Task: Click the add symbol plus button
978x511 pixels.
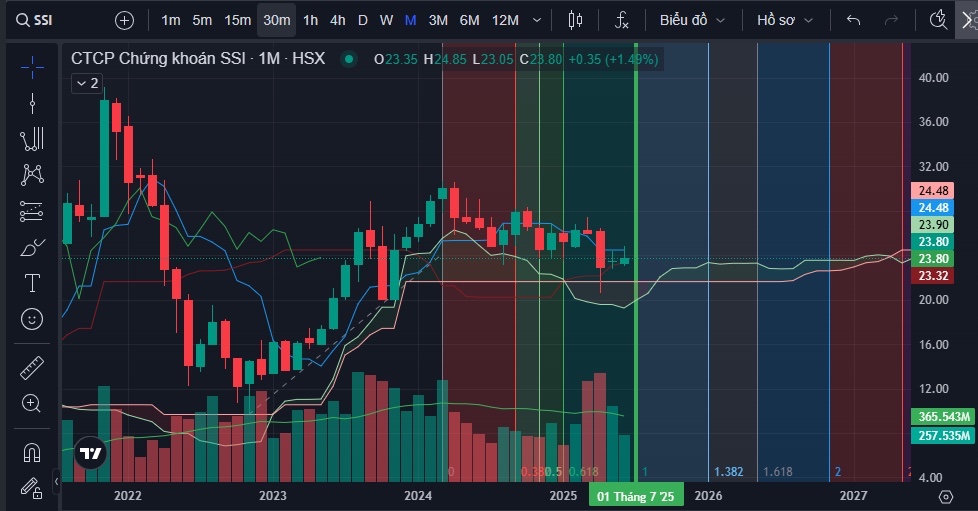Action: 124,20
